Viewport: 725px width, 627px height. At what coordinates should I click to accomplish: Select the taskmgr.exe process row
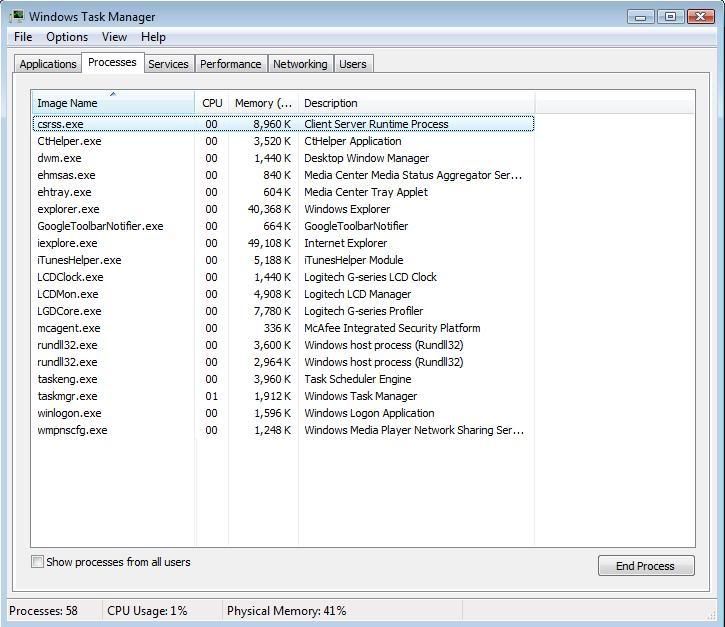tap(68, 396)
